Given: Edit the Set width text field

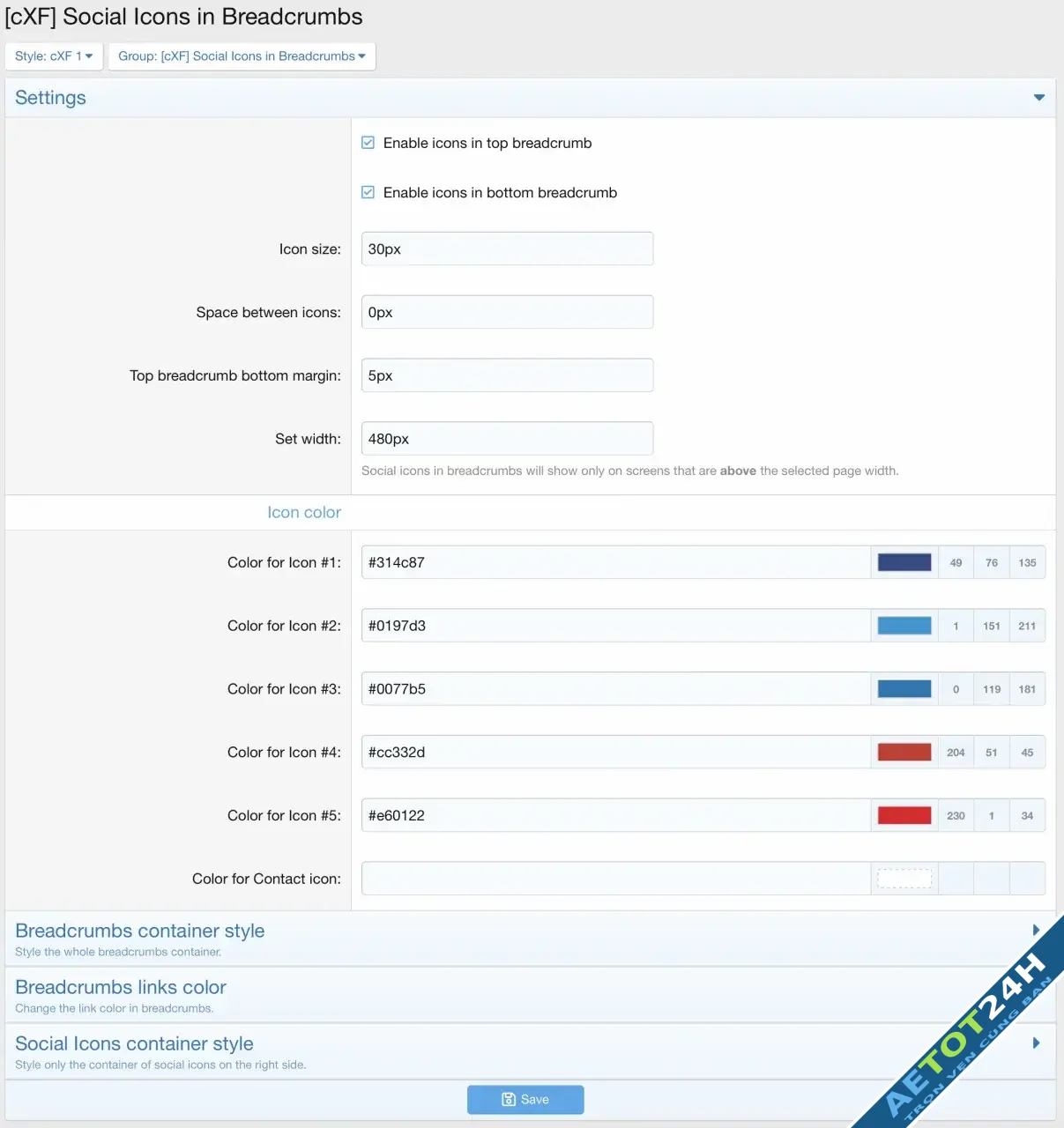Looking at the screenshot, I should point(507,439).
